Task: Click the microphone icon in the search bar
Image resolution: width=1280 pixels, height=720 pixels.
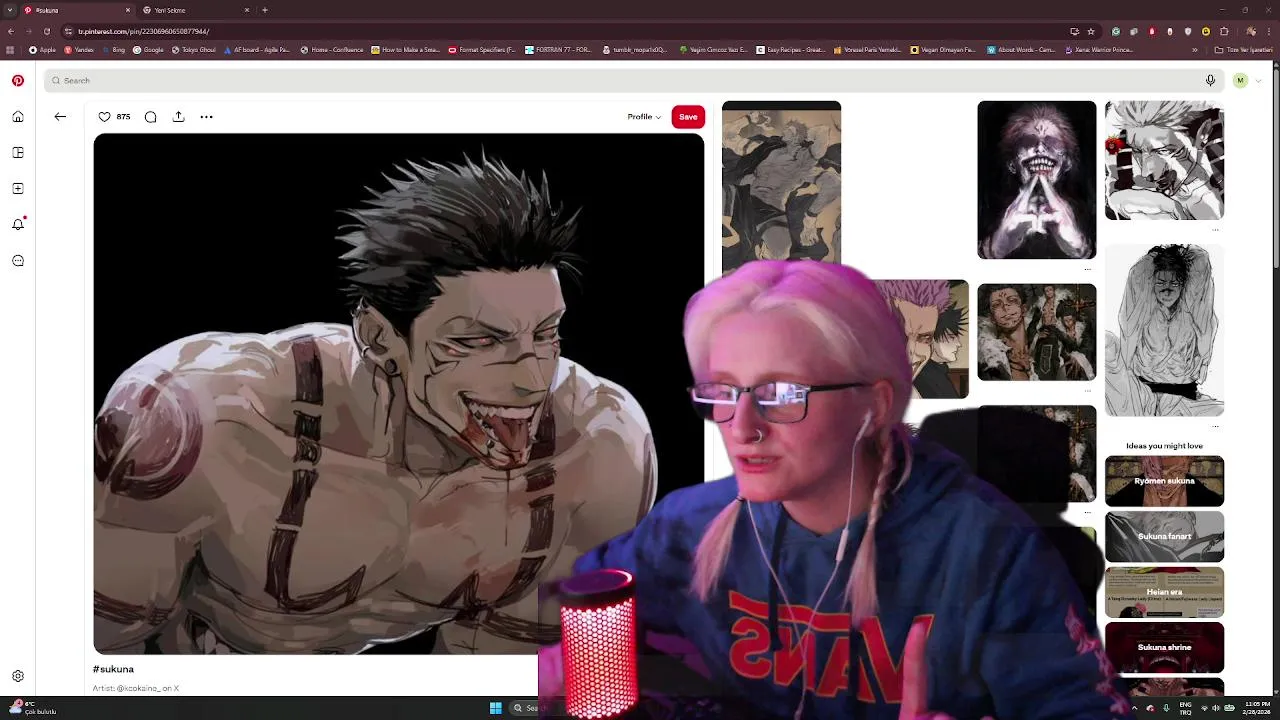Action: [x=1210, y=80]
